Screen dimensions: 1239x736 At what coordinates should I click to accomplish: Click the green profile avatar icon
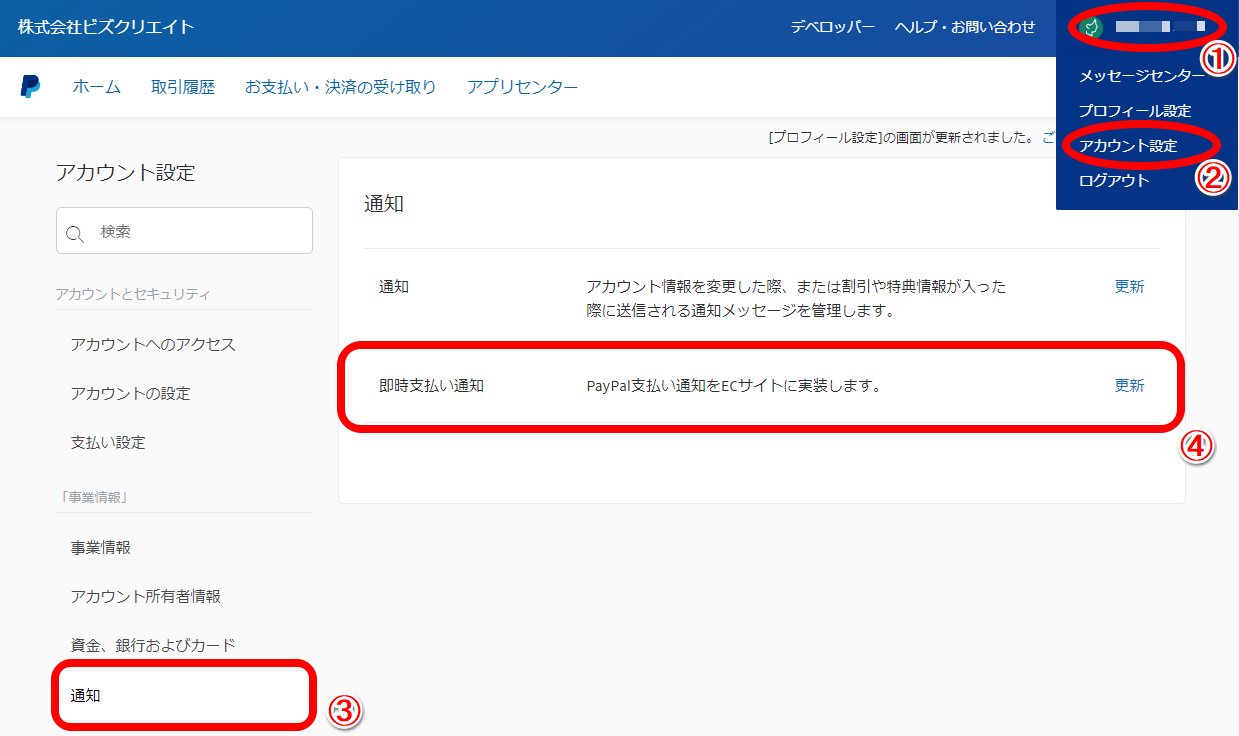(1091, 27)
